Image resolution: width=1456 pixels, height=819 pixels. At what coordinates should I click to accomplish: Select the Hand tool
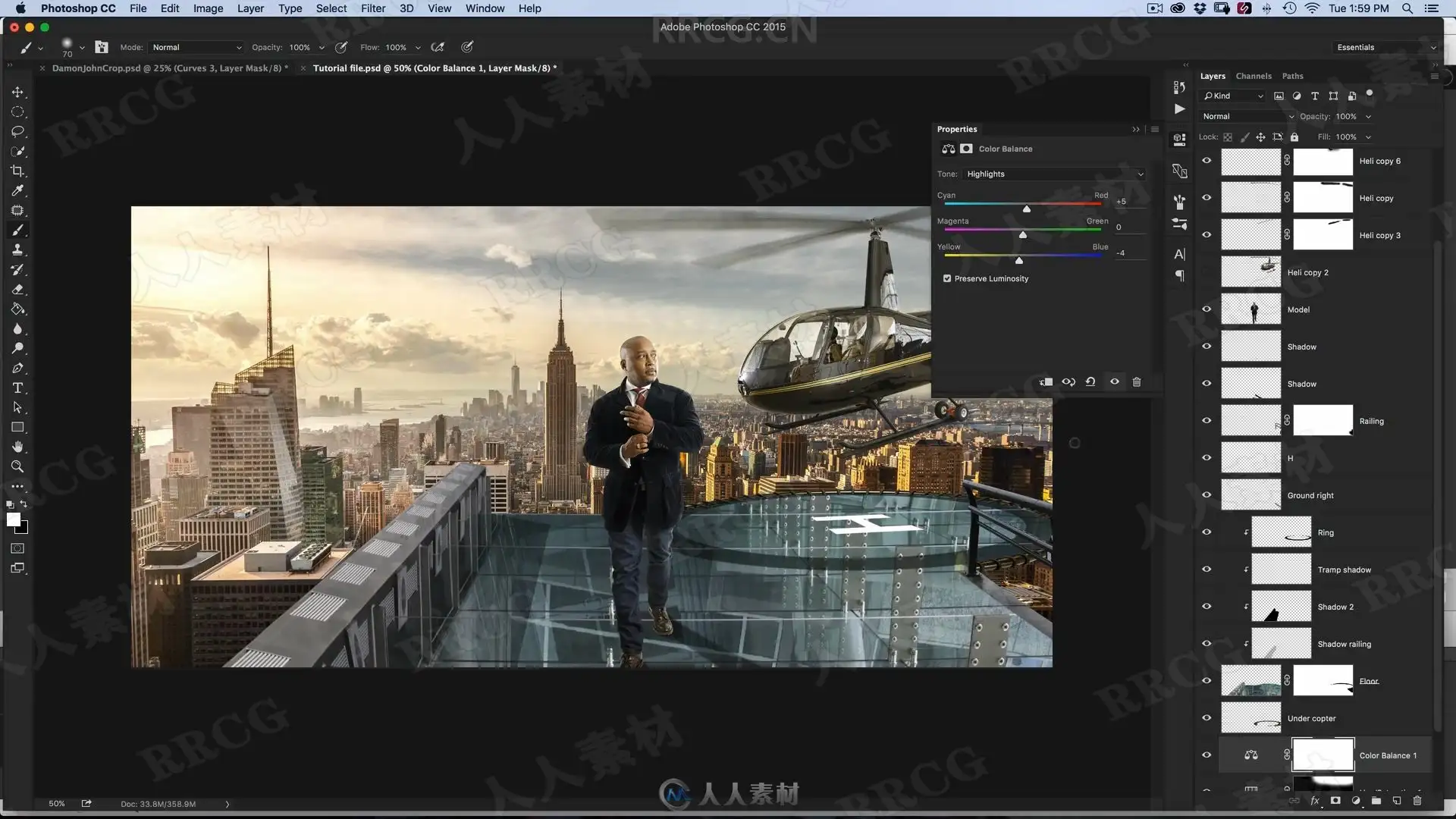click(x=17, y=447)
